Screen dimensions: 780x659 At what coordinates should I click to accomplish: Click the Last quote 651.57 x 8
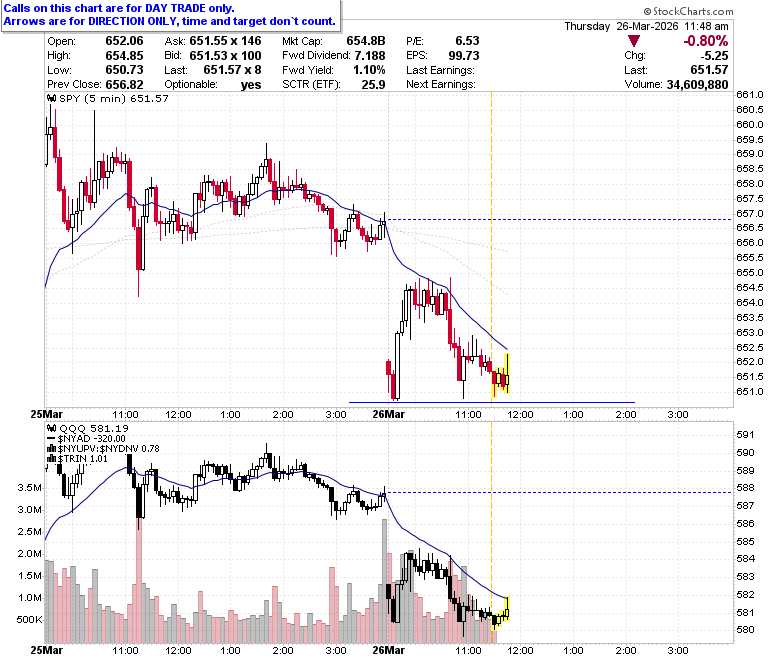[x=232, y=70]
